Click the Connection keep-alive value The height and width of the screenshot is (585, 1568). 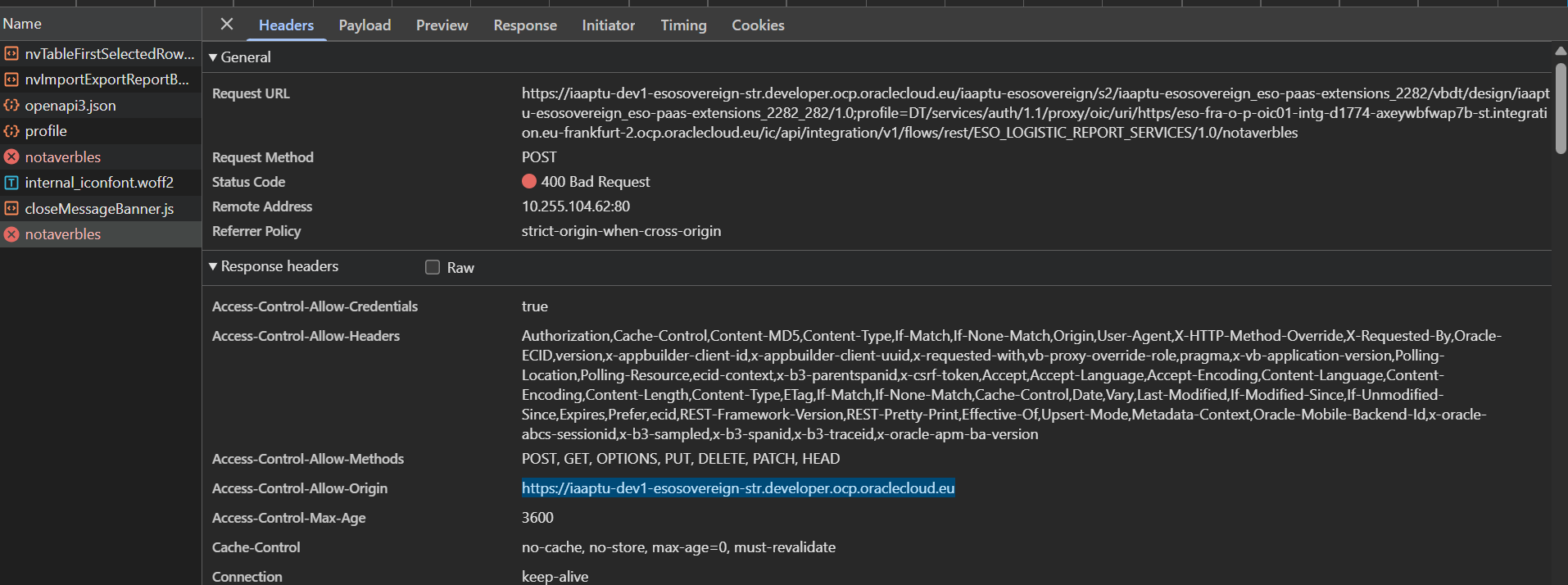pyautogui.click(x=555, y=577)
